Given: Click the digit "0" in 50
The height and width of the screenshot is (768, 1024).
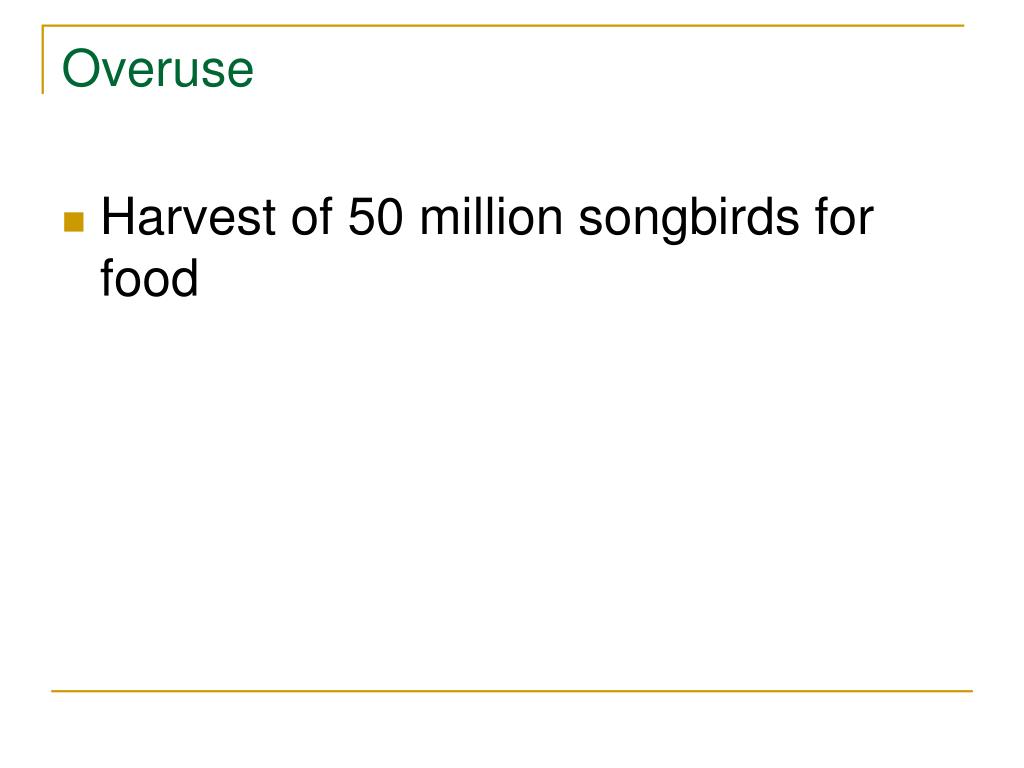Looking at the screenshot, I should 389,218.
